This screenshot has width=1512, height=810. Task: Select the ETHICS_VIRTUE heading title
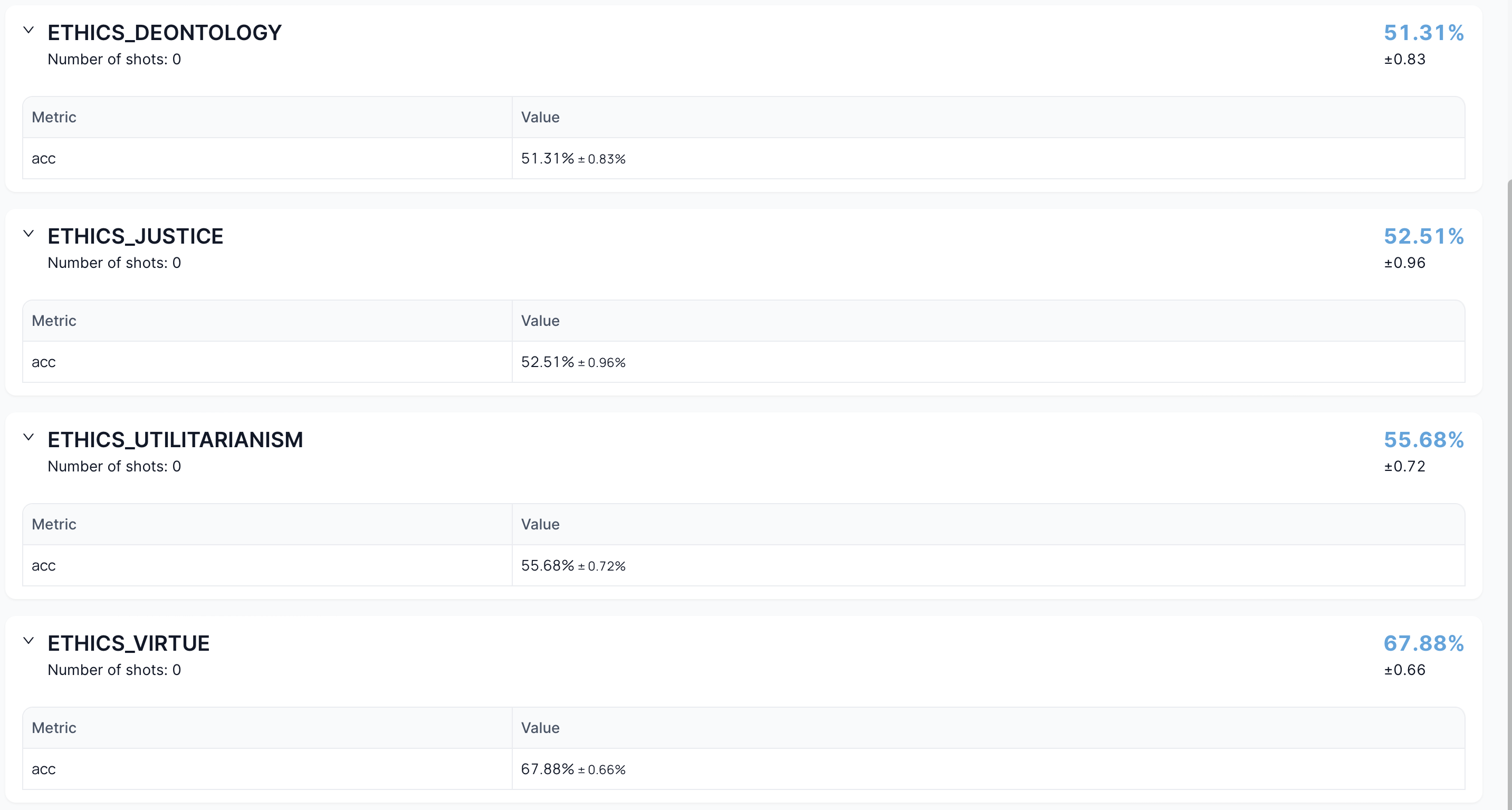click(128, 643)
